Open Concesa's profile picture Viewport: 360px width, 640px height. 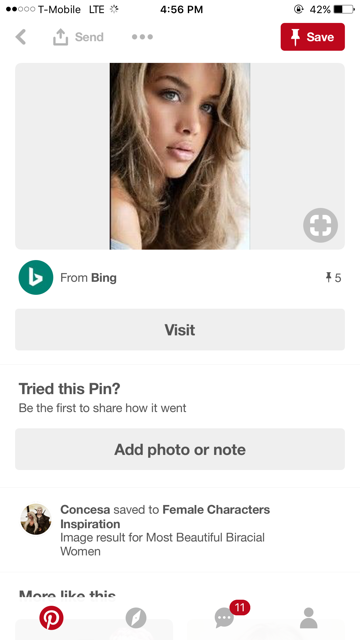click(36, 519)
